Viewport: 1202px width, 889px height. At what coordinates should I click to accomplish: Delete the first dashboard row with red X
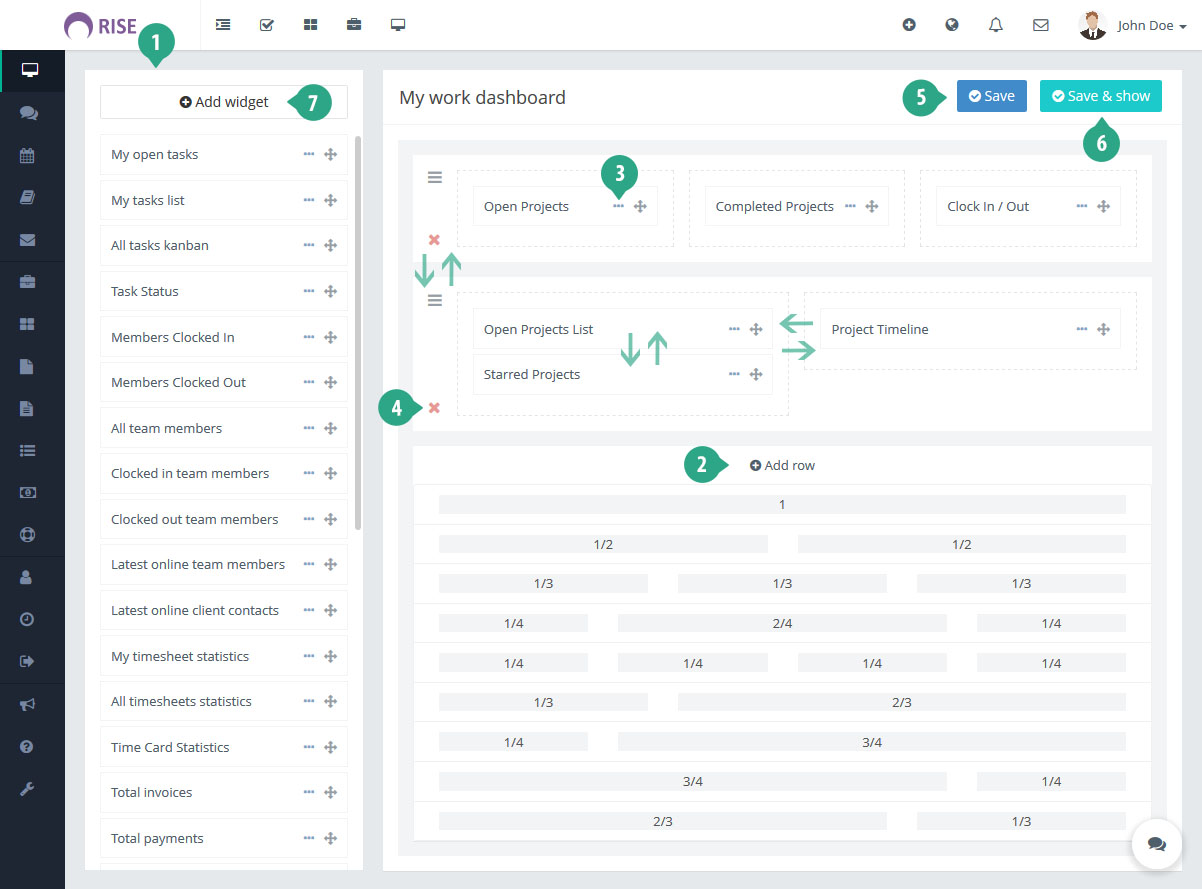coord(434,240)
